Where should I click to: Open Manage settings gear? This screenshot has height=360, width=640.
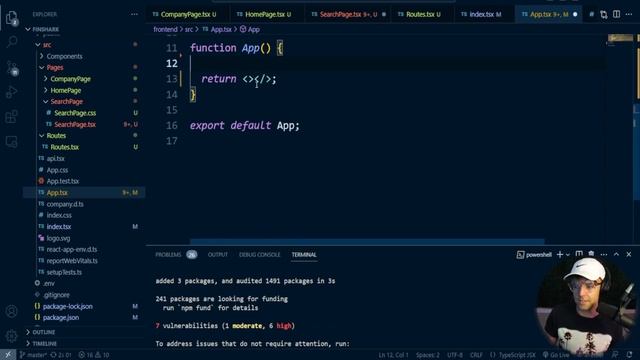(11, 336)
